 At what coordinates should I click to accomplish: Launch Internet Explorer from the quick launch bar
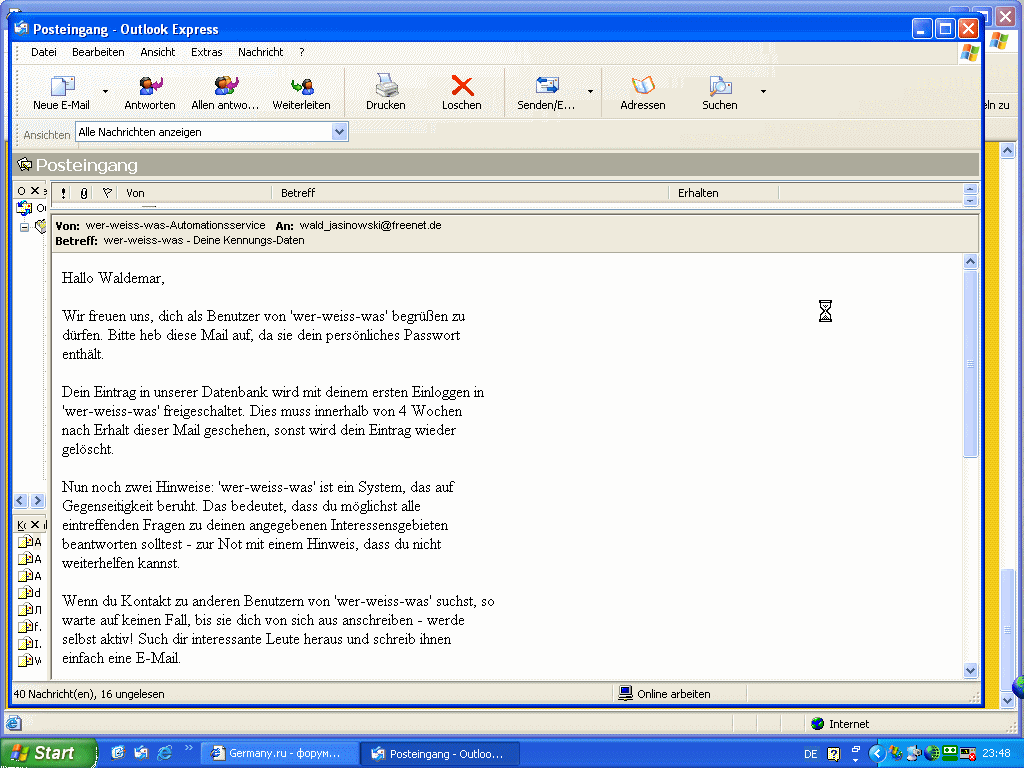click(x=165, y=753)
